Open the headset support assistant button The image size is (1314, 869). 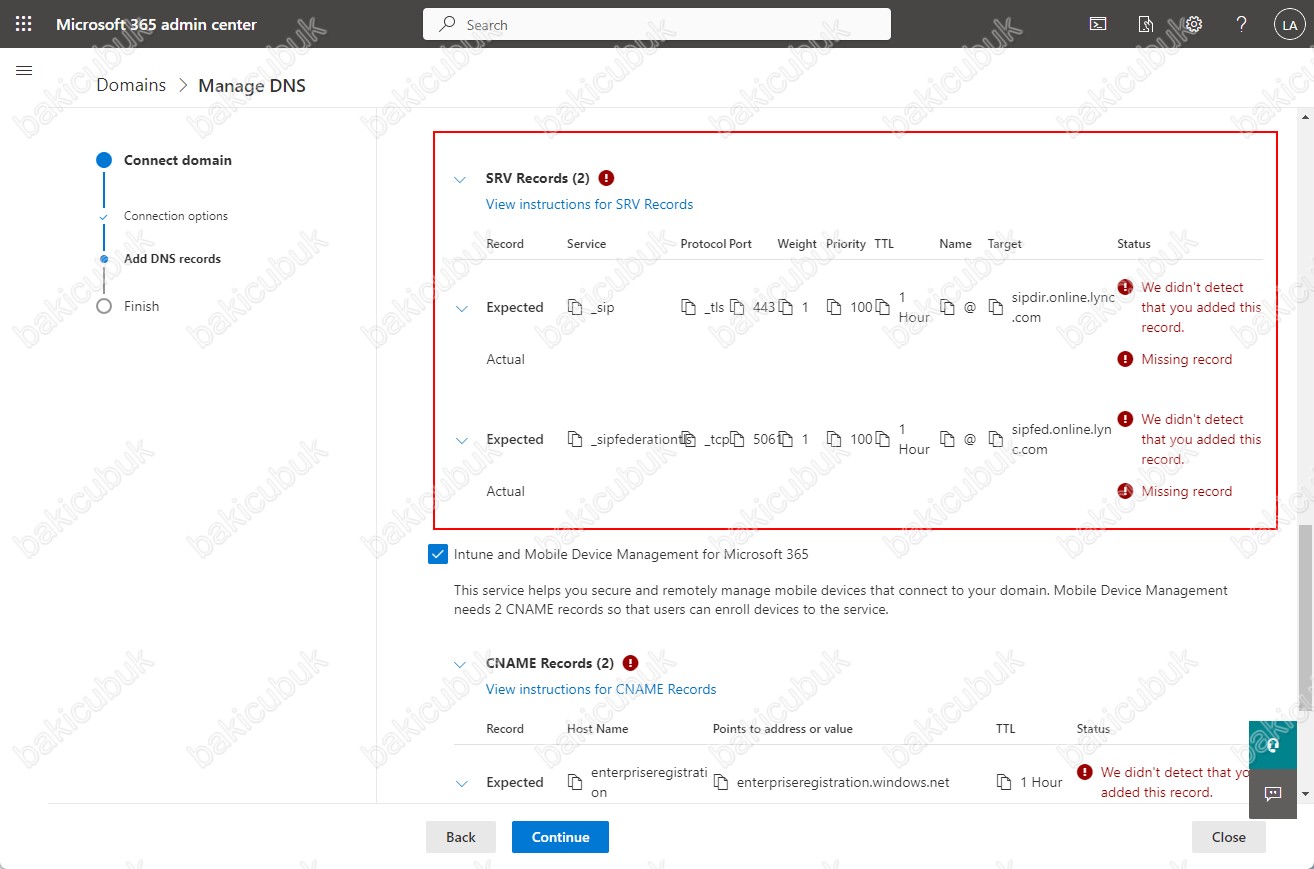click(x=1273, y=745)
